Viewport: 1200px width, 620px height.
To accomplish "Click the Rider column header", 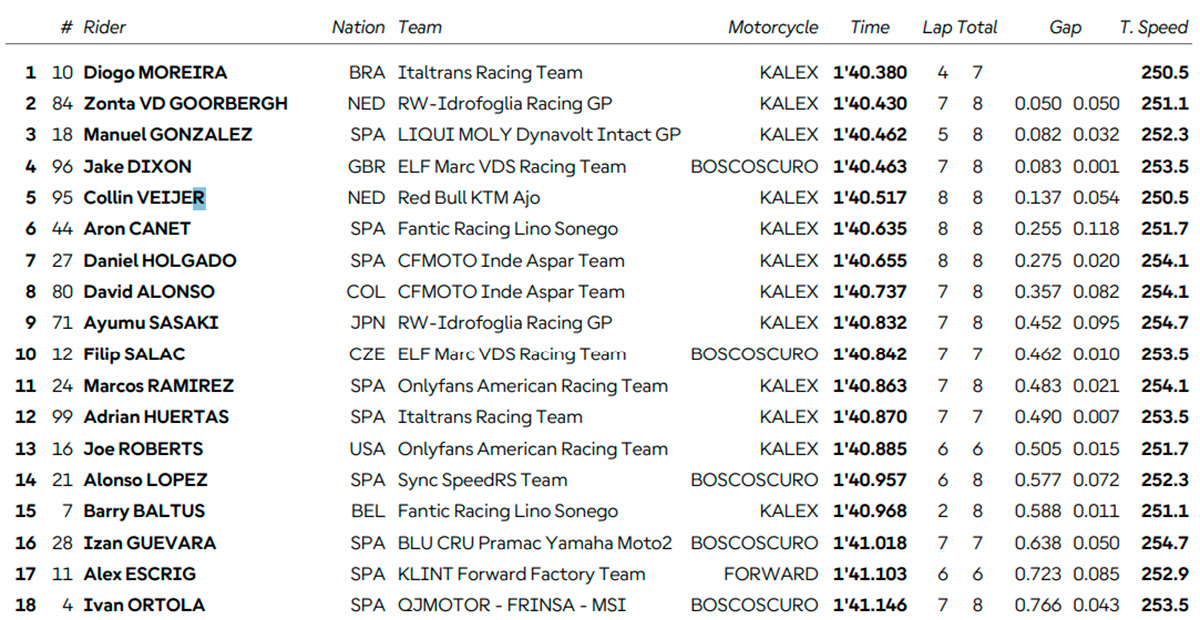I will [x=104, y=27].
